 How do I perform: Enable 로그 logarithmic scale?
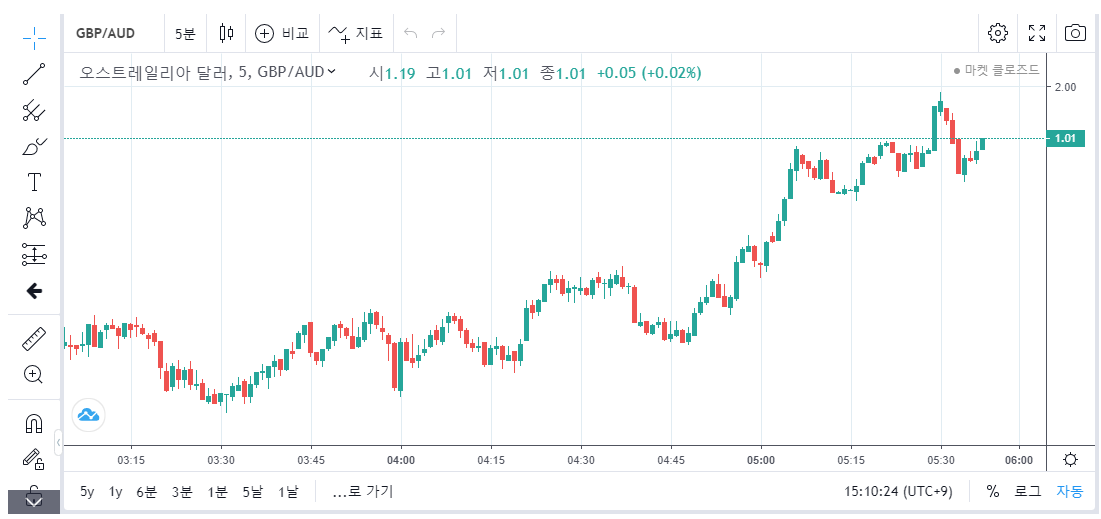point(1027,491)
